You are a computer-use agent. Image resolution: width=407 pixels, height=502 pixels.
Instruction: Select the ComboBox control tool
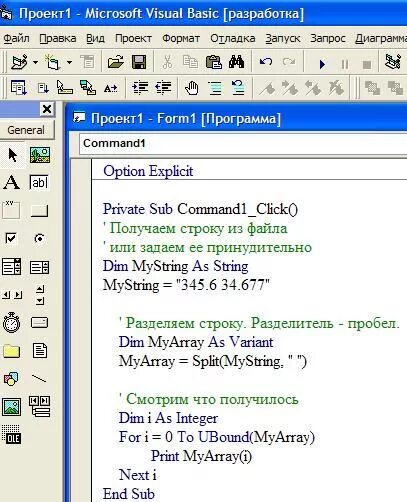12,267
